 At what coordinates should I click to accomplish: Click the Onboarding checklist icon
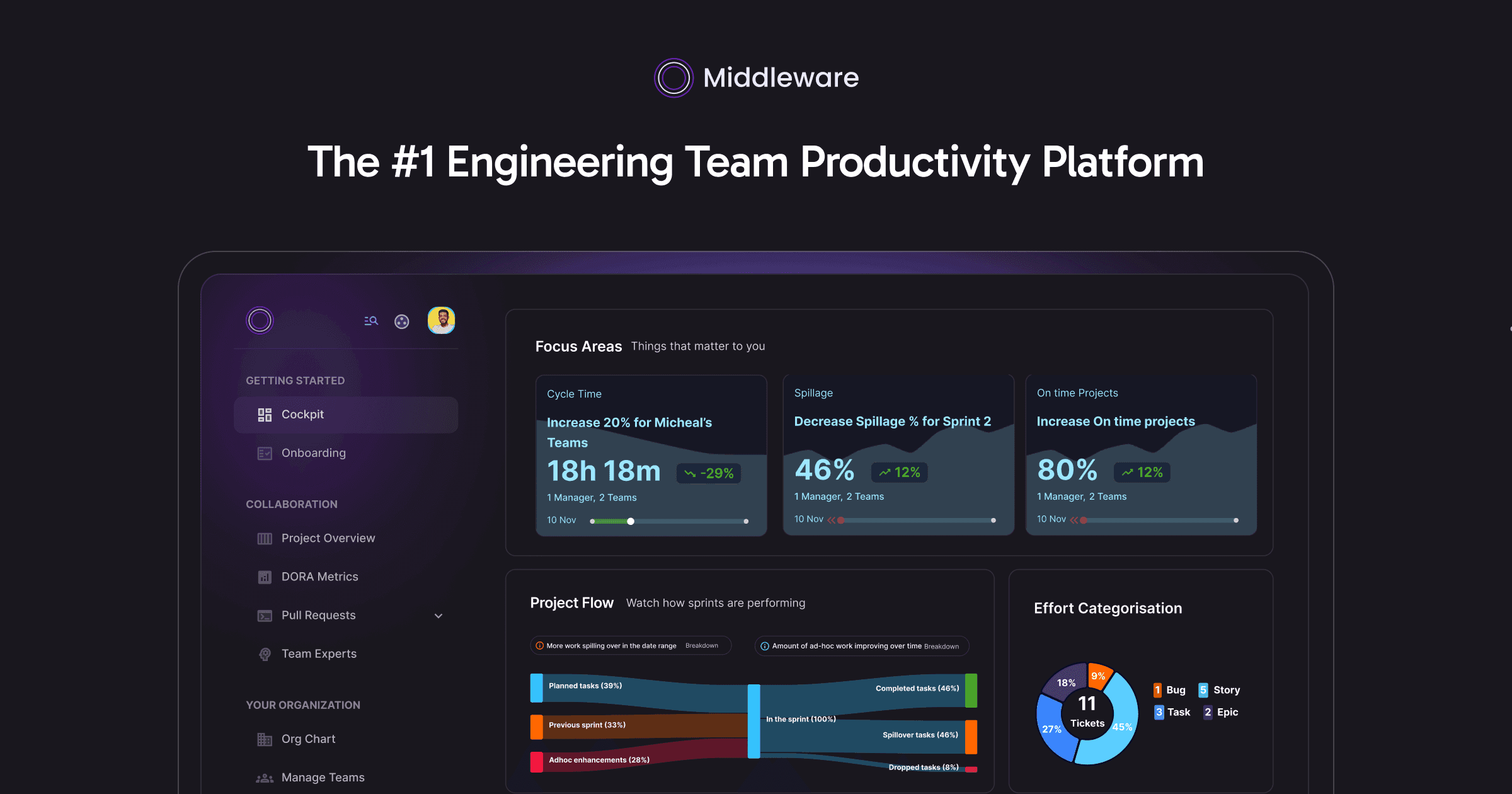pyautogui.click(x=265, y=453)
